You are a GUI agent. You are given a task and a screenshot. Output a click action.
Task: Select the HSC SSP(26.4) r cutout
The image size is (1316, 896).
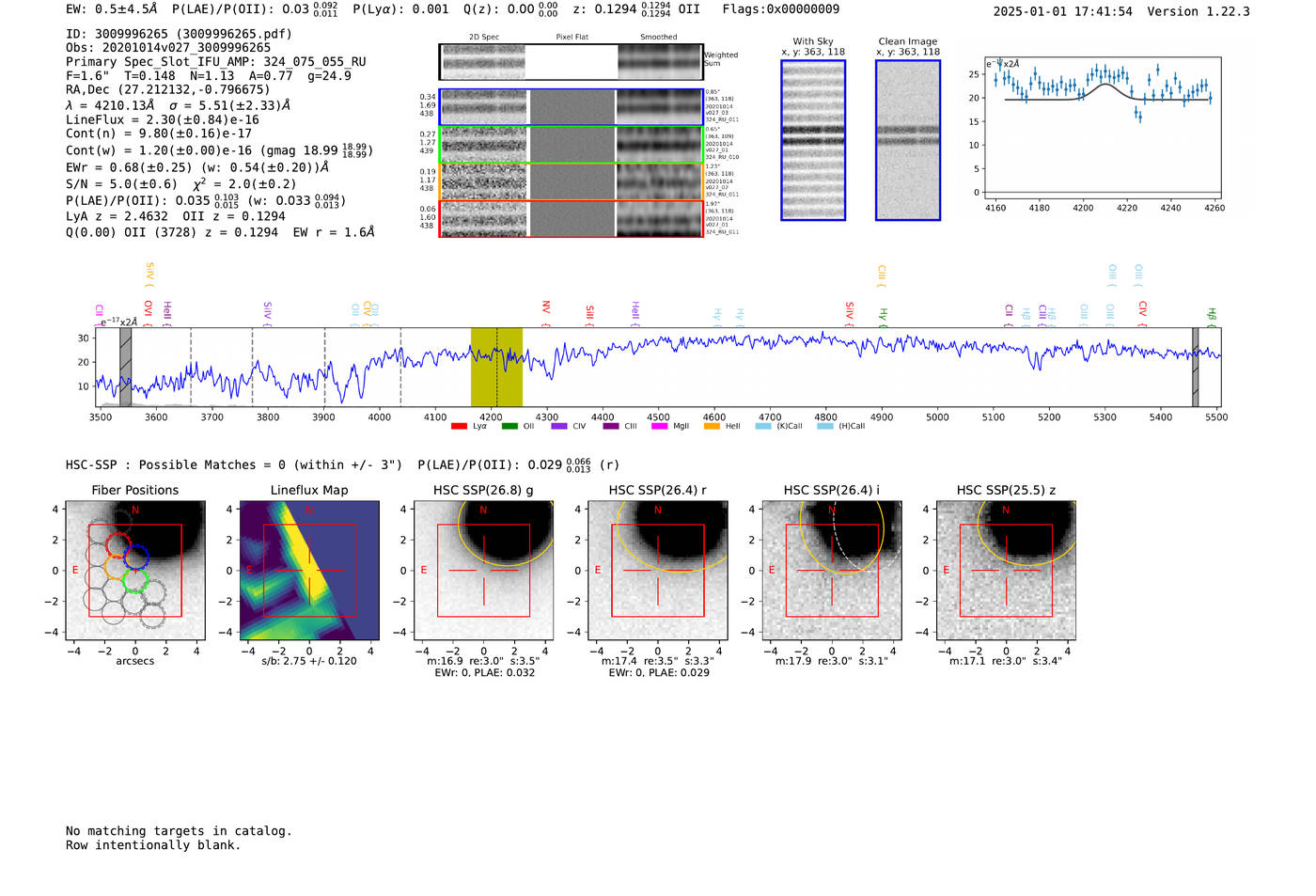pyautogui.click(x=657, y=571)
